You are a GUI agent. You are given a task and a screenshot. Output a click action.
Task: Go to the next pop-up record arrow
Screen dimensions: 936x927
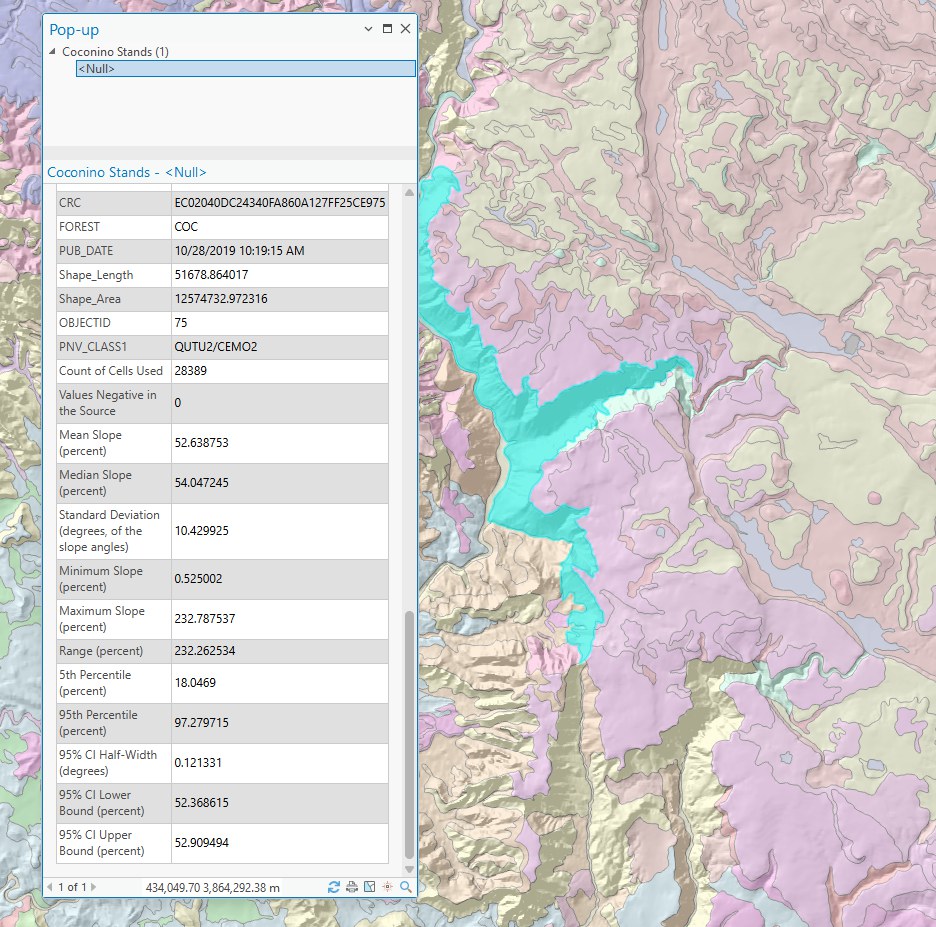point(93,887)
